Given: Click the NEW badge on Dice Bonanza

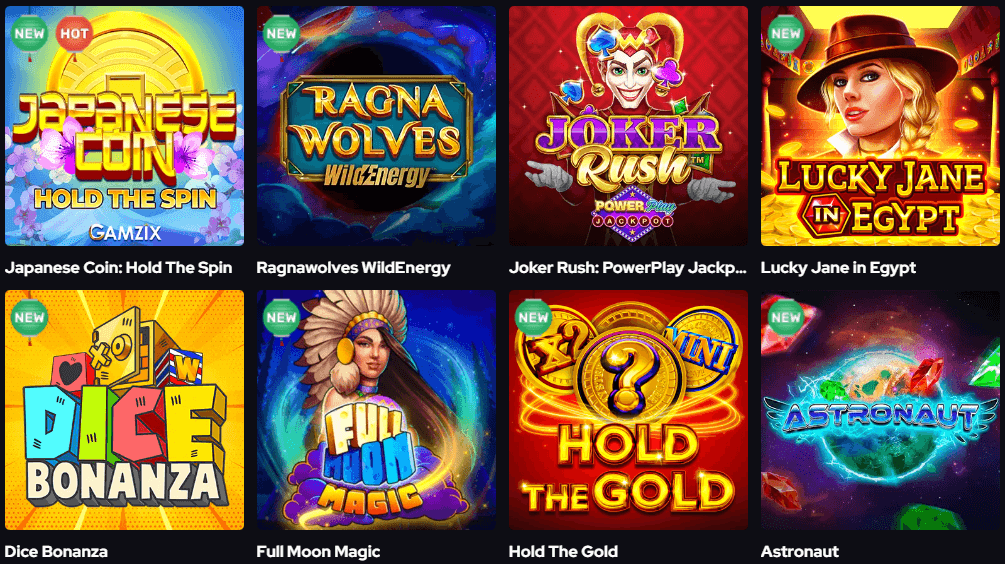Looking at the screenshot, I should [29, 317].
